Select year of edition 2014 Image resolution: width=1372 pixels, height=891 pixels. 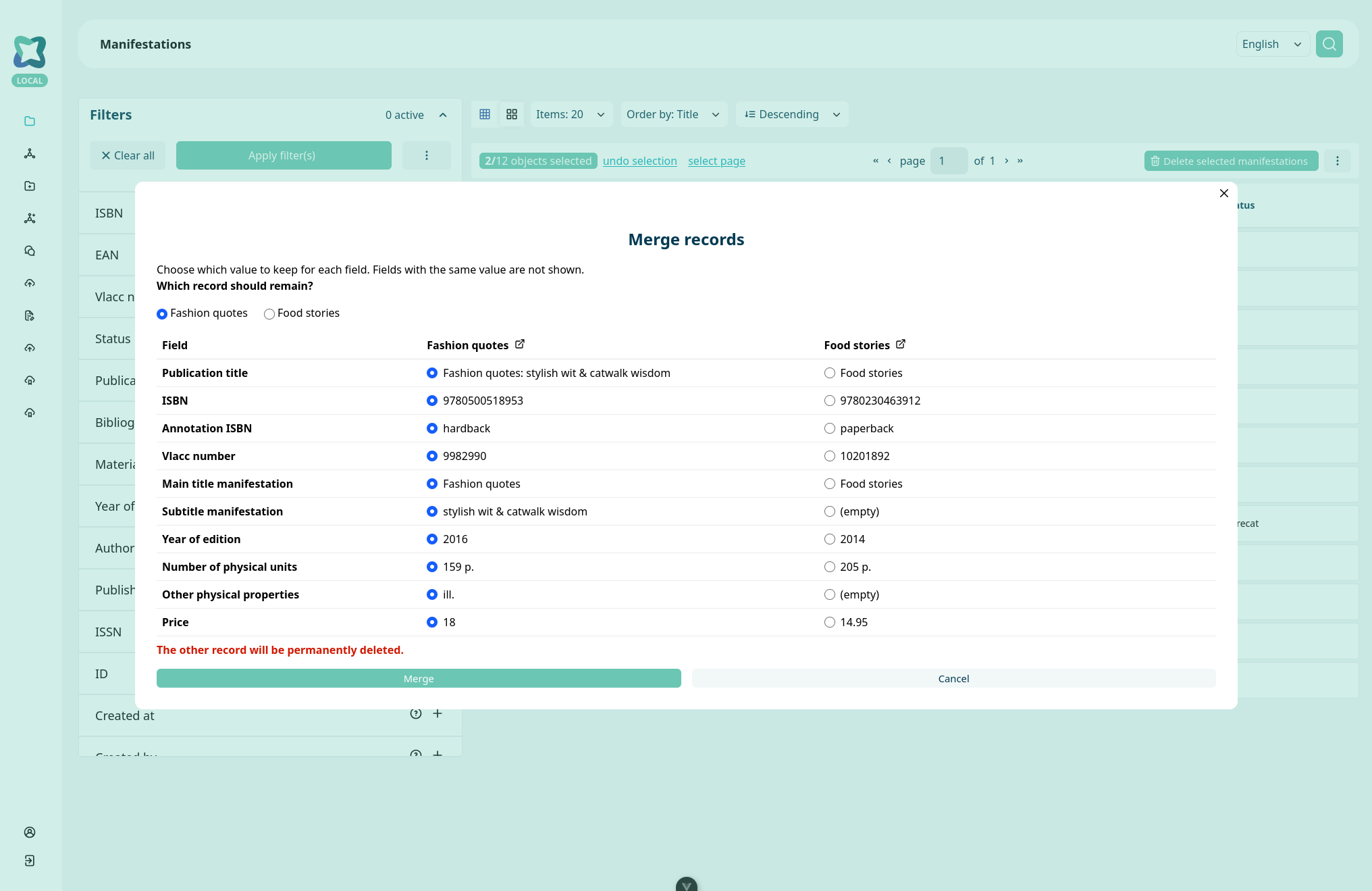click(x=830, y=539)
